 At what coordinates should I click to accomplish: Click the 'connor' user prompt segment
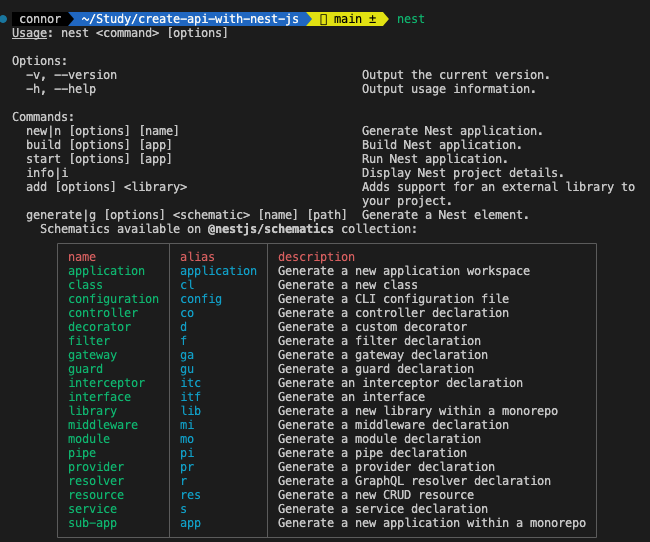(40, 19)
